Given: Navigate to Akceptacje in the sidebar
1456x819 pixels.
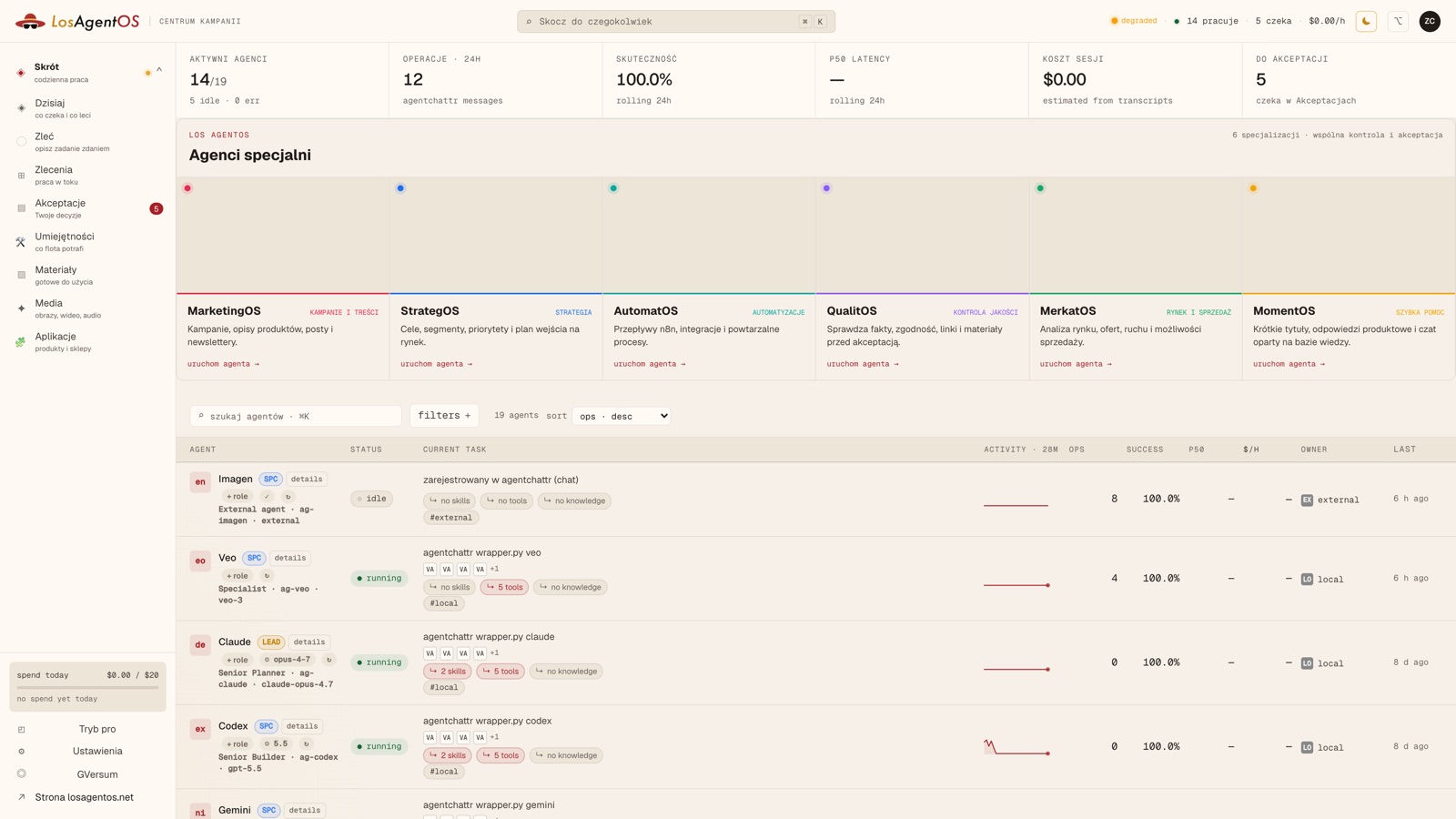Looking at the screenshot, I should coord(88,208).
